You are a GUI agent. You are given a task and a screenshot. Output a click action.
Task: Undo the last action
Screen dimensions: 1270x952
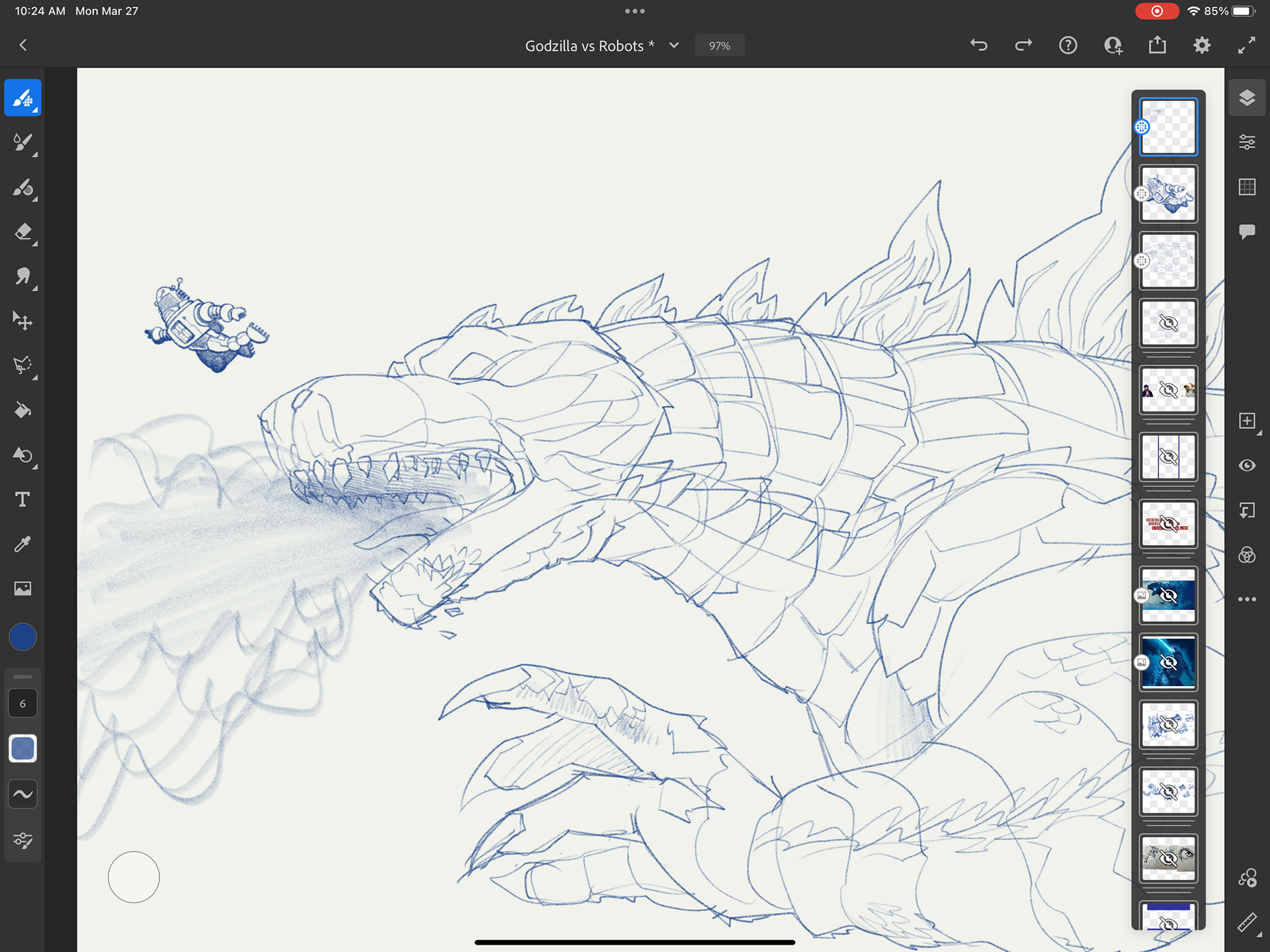coord(979,45)
